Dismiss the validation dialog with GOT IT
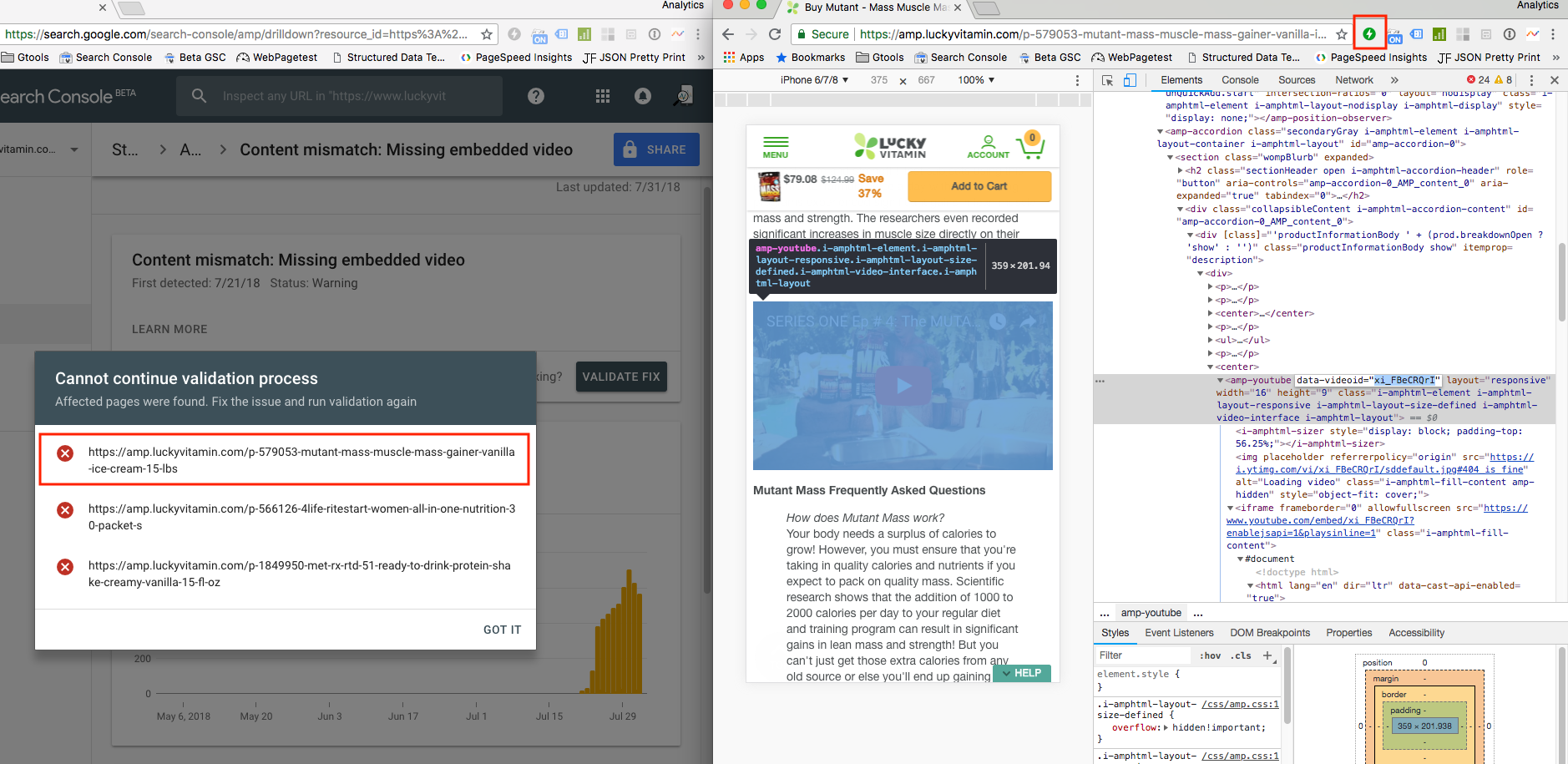 pyautogui.click(x=501, y=630)
